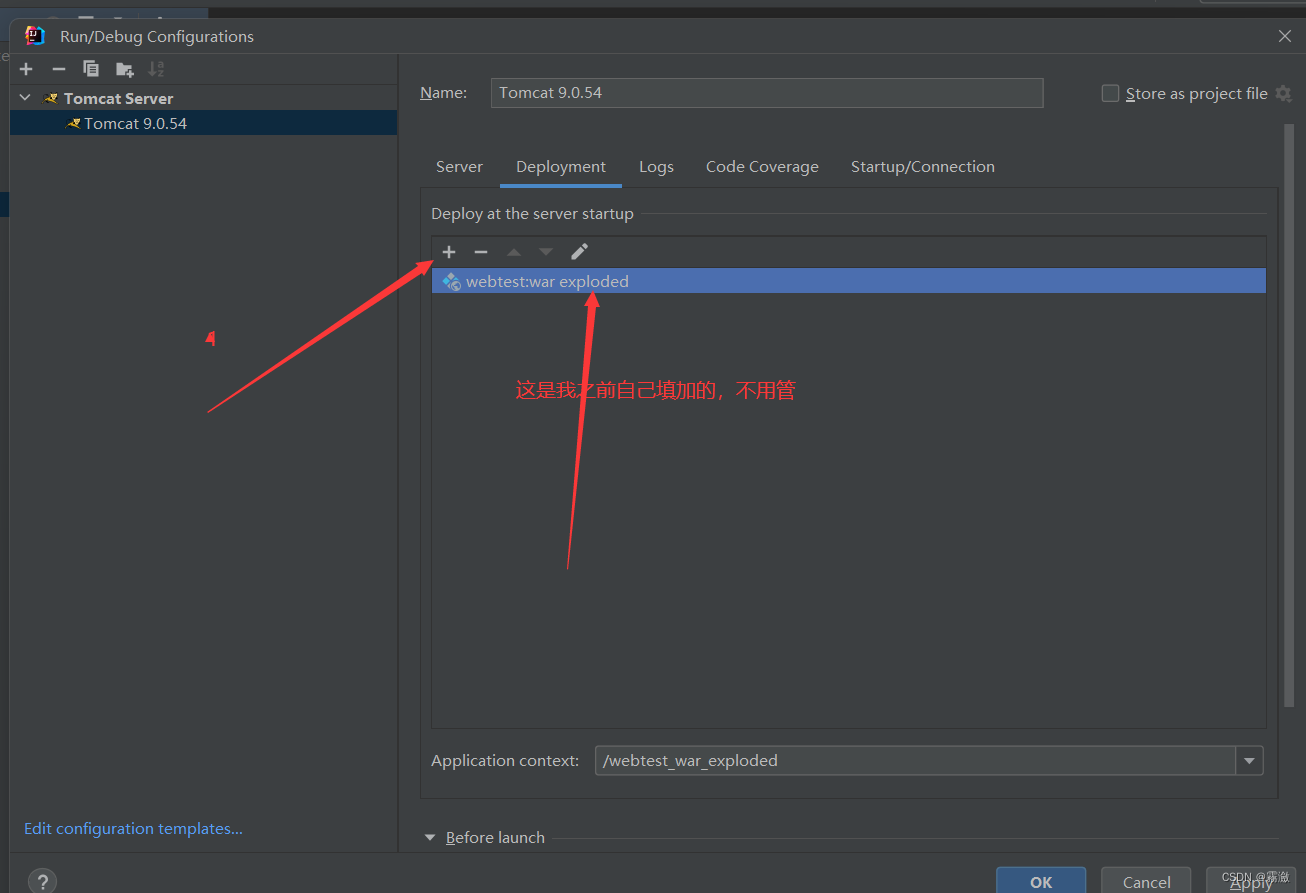Viewport: 1306px width, 893px height.
Task: Edit the deployment artifact with pencil
Action: pyautogui.click(x=579, y=252)
